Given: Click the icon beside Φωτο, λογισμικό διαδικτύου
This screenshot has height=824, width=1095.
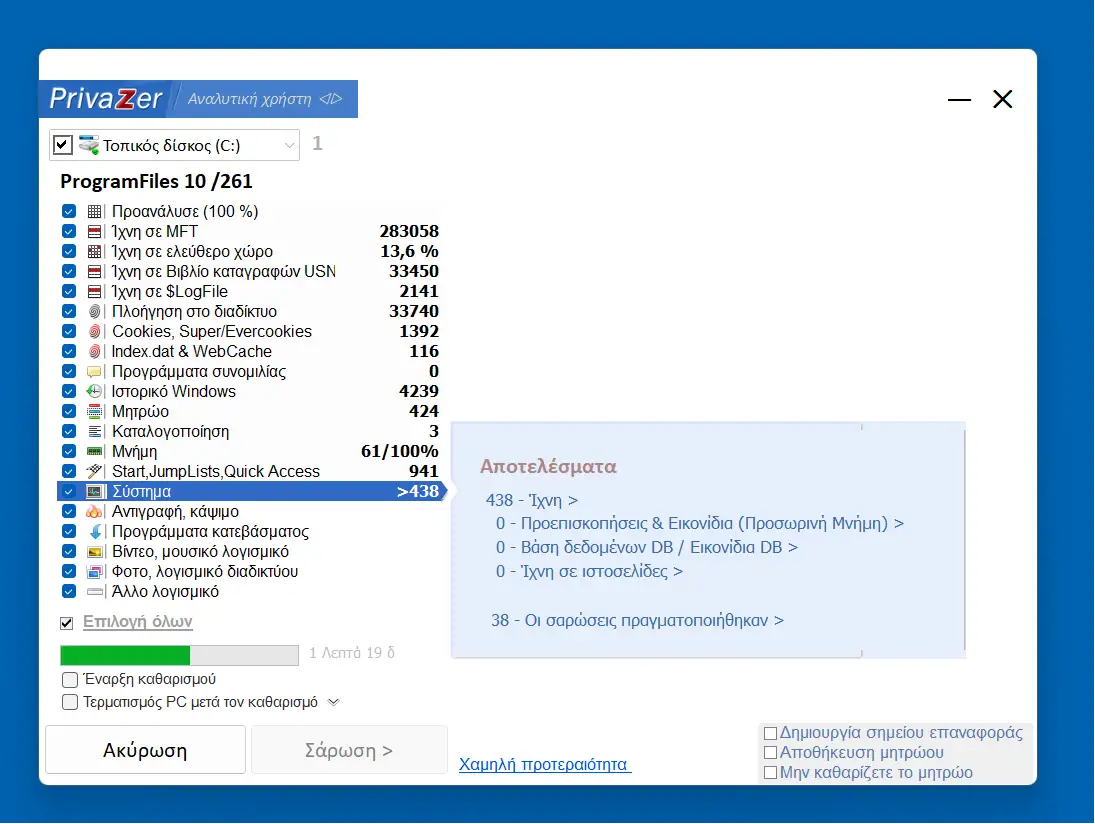Looking at the screenshot, I should 94,572.
